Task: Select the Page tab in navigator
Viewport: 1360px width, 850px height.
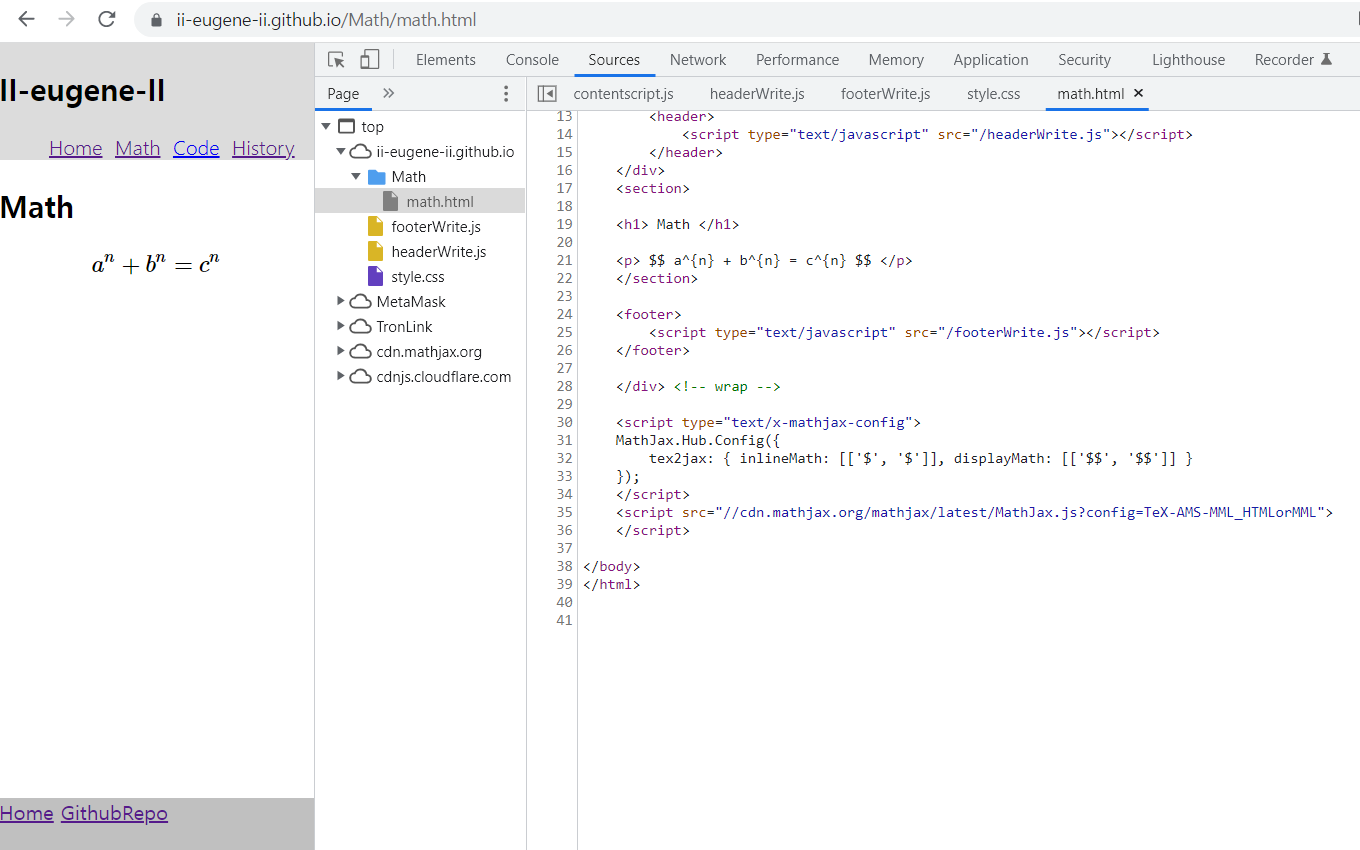Action: coord(343,93)
